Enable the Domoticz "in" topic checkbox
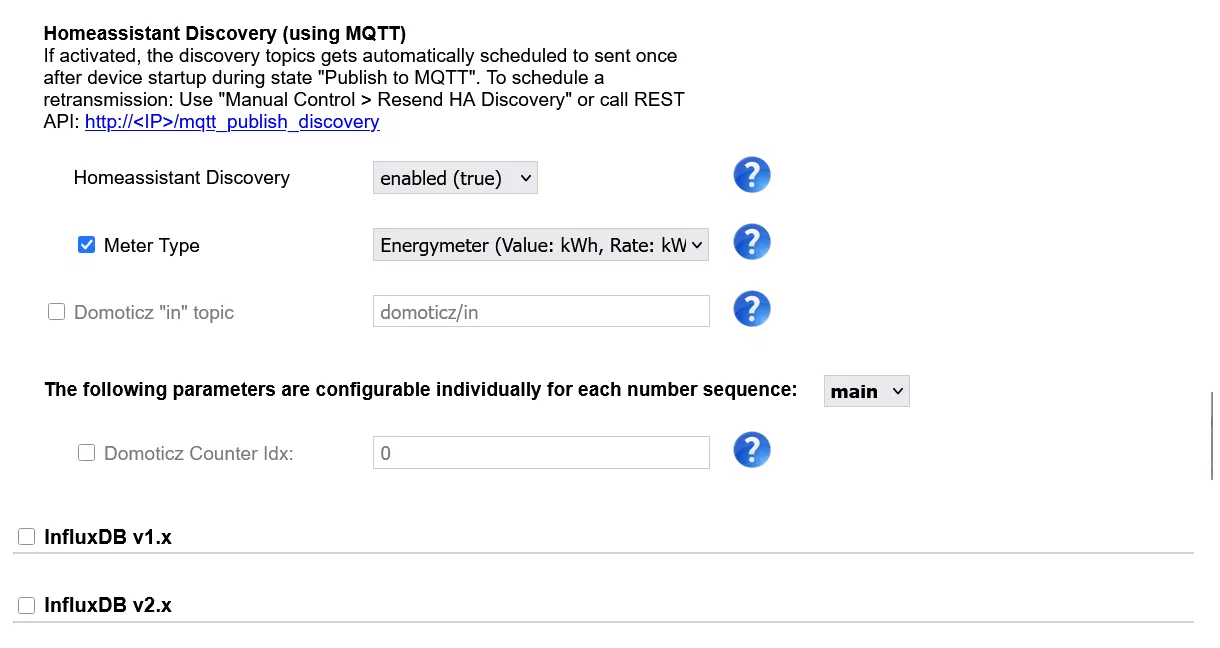1220x648 pixels. tap(56, 312)
